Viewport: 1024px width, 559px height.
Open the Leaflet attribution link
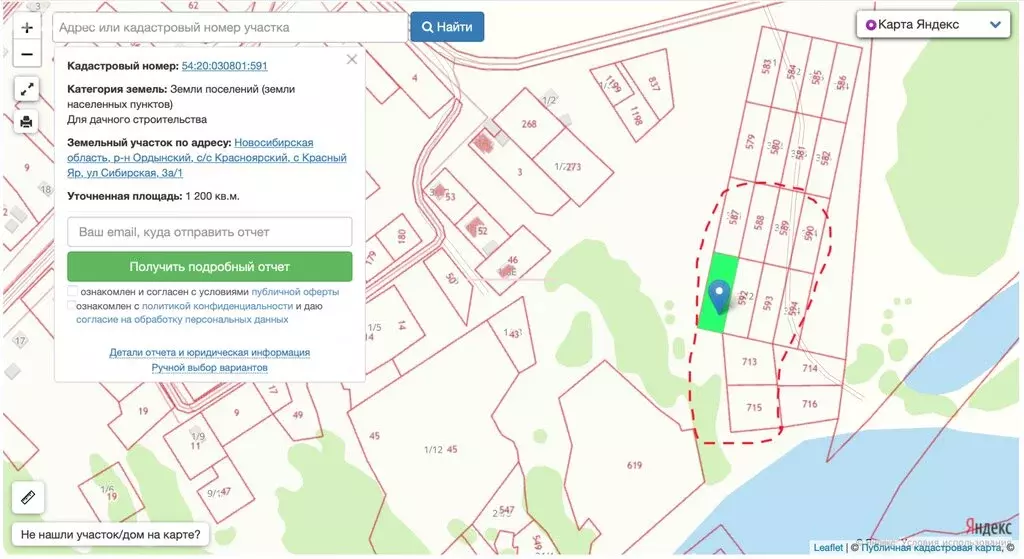pyautogui.click(x=828, y=547)
